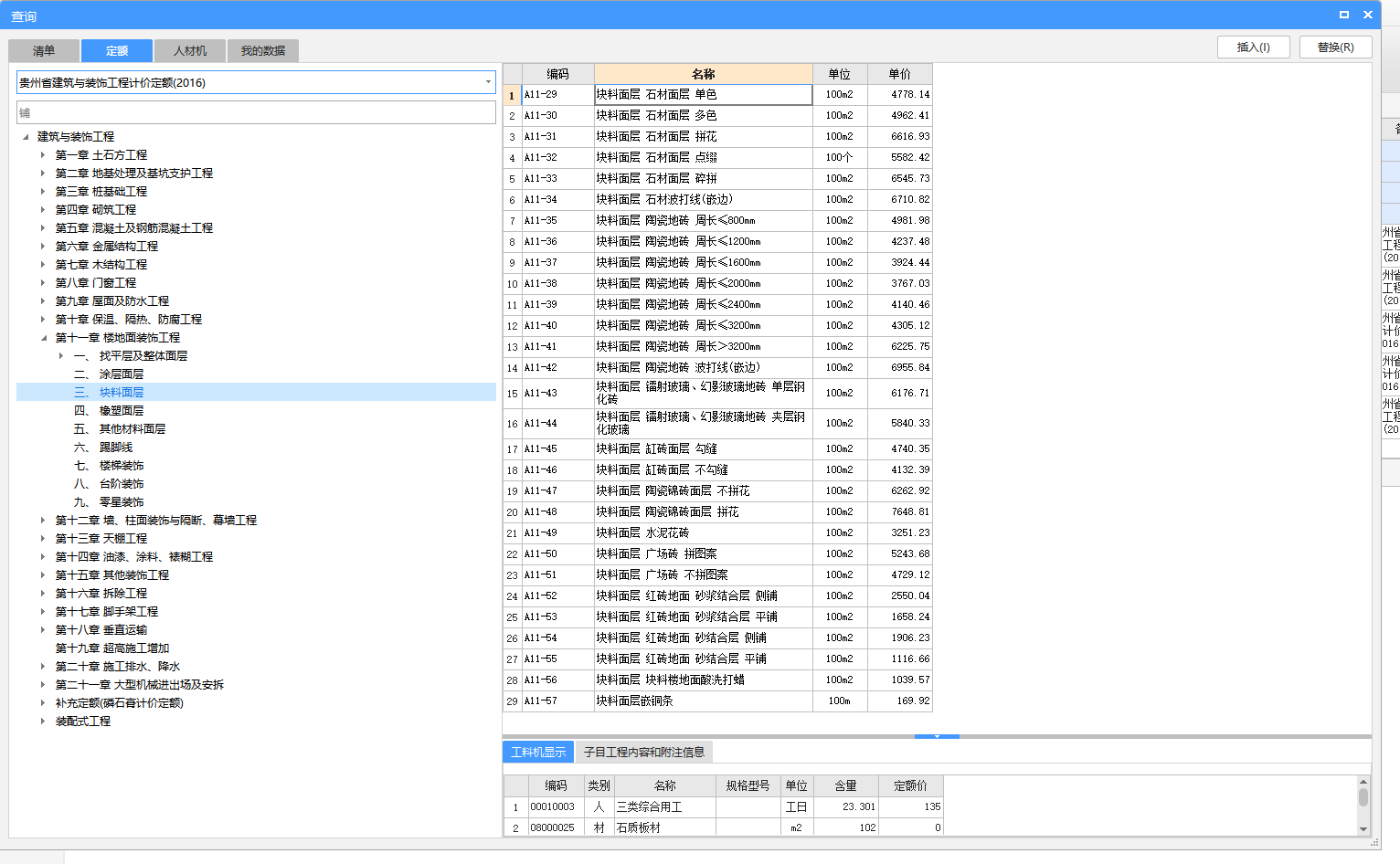Image resolution: width=1400 pixels, height=864 pixels.
Task: Click 三类综合用工 row in labor table
Action: point(723,807)
